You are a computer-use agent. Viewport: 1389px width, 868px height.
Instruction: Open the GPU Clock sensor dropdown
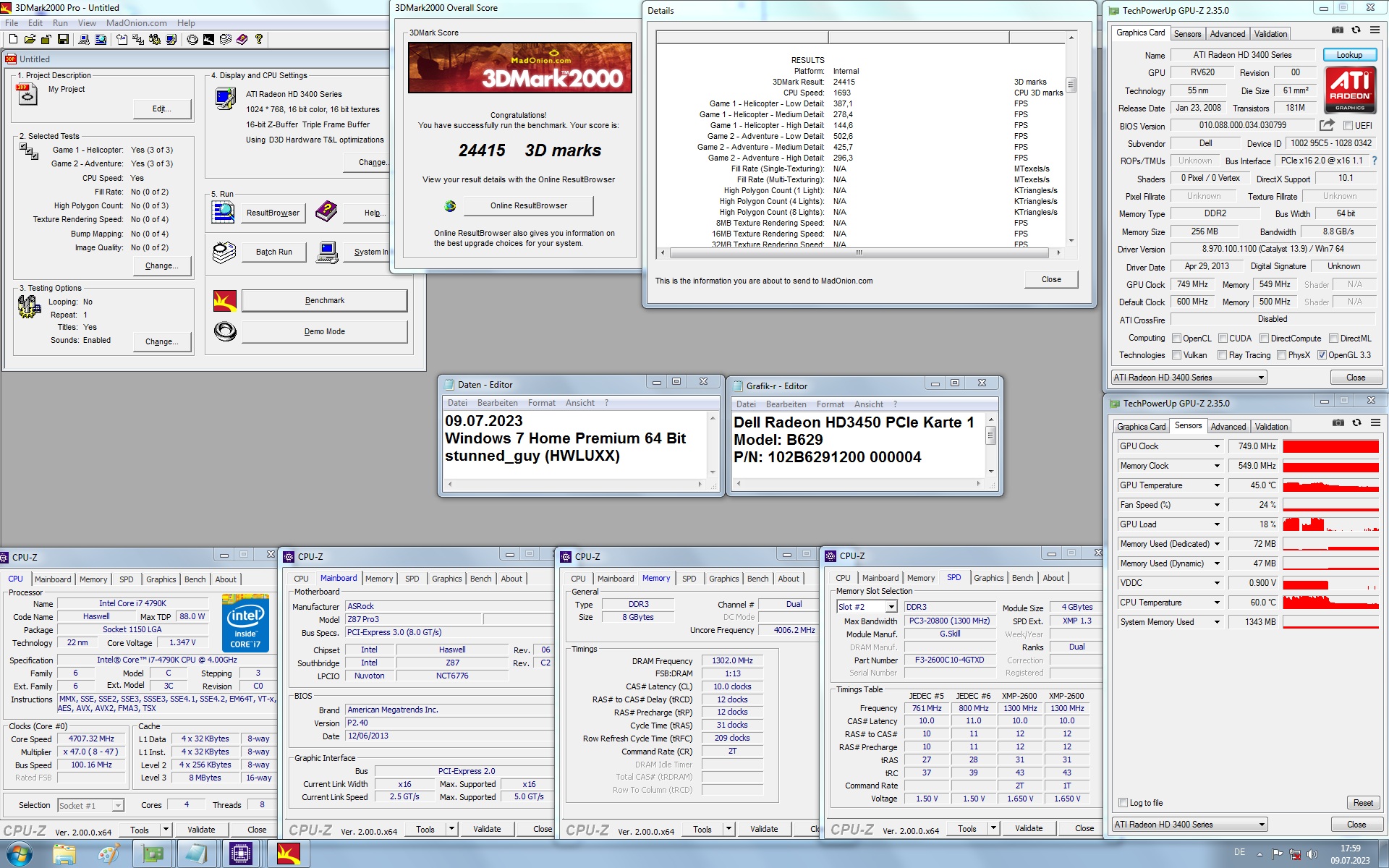tap(1217, 446)
